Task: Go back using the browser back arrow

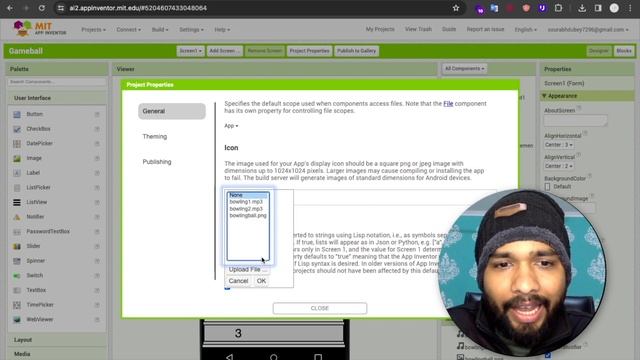Action: [x=9, y=8]
